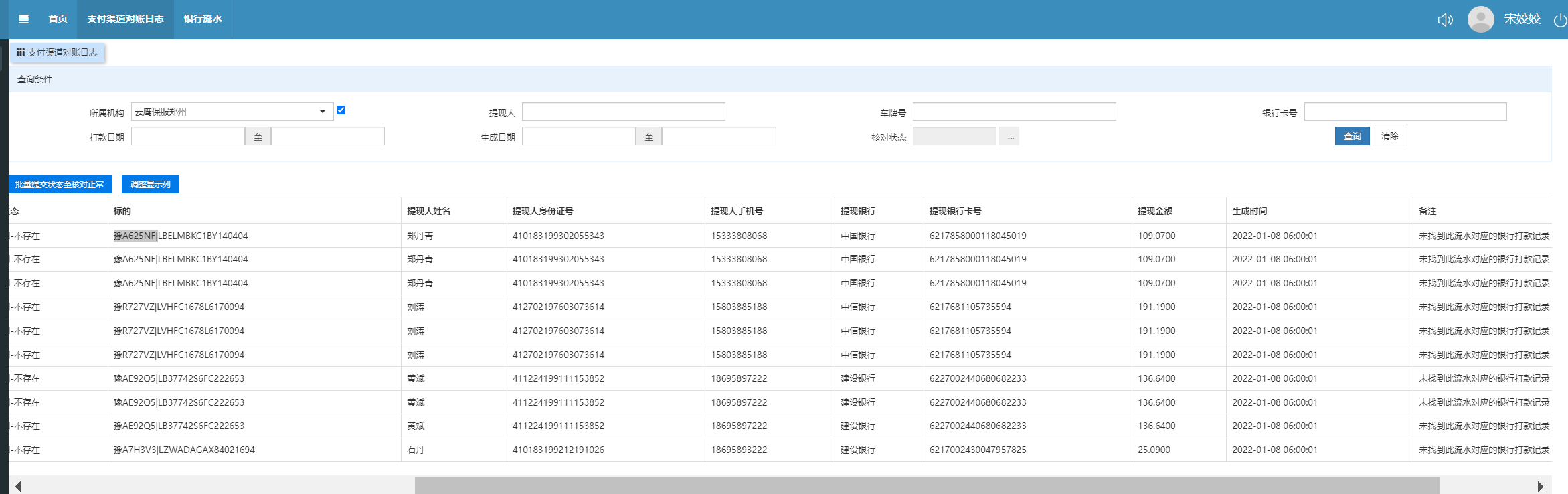Click the grid icon beside 支付渠道对账日志

[x=21, y=52]
